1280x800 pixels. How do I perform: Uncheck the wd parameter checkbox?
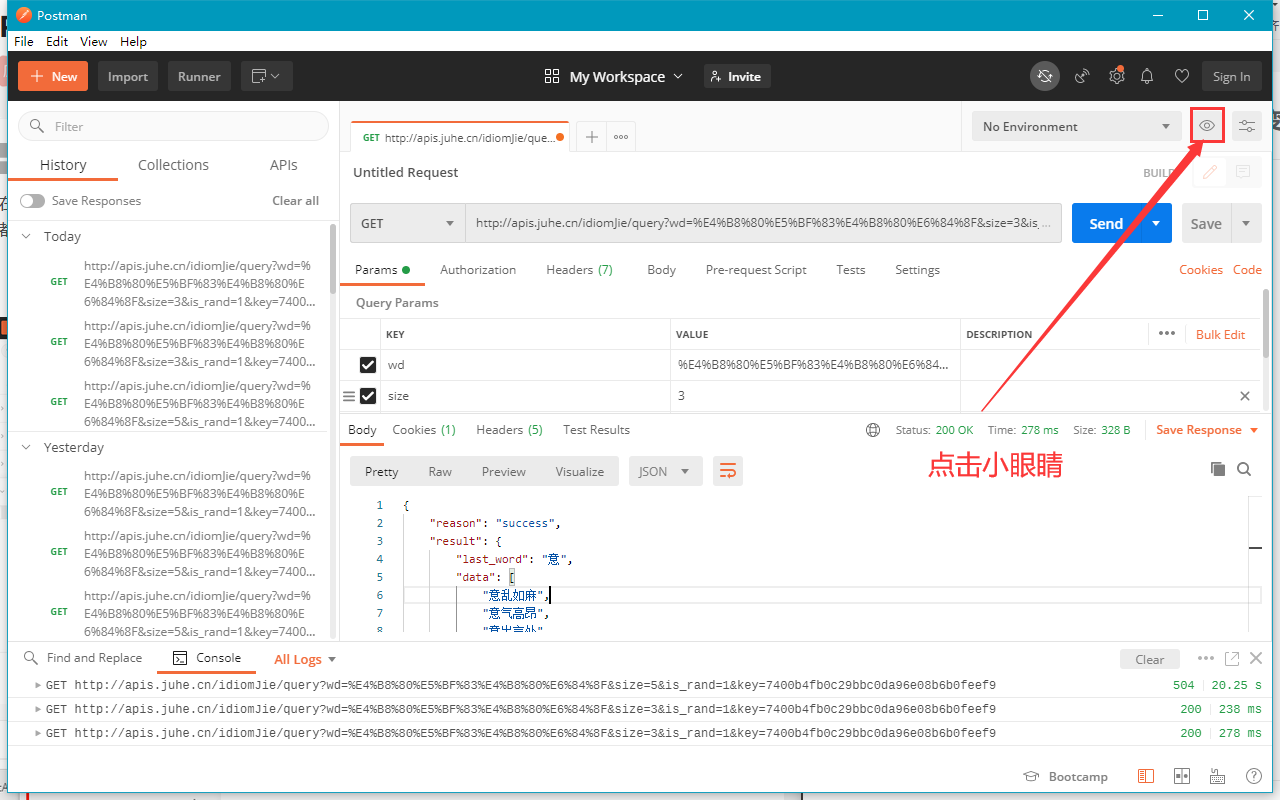[x=368, y=365]
